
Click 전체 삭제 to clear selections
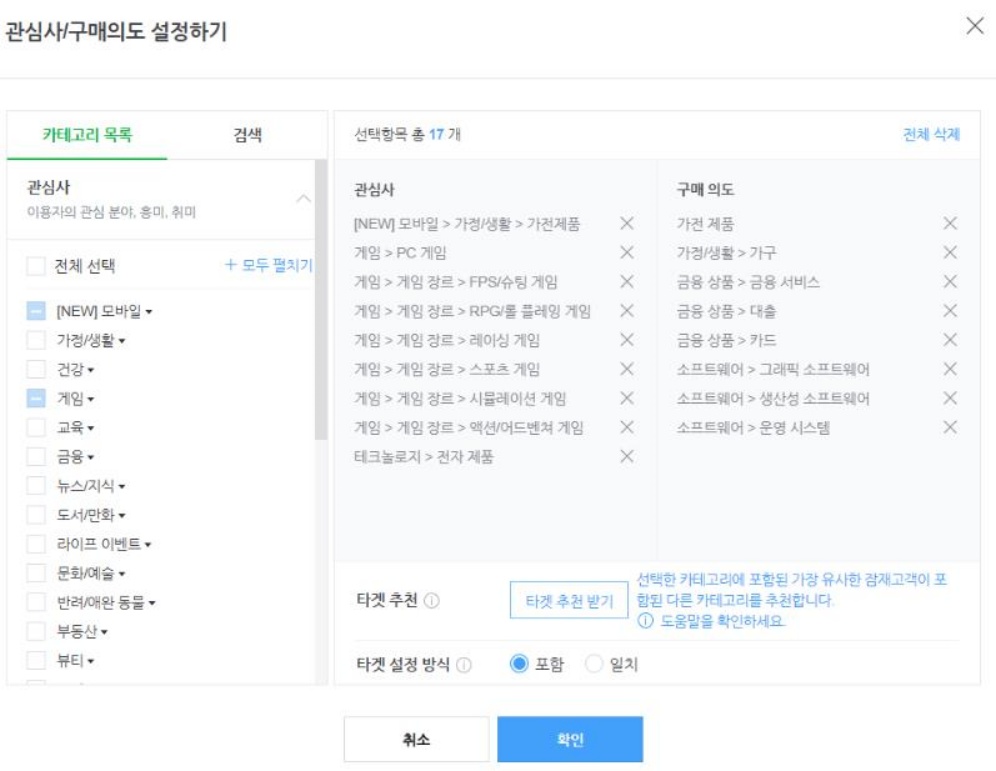(931, 135)
